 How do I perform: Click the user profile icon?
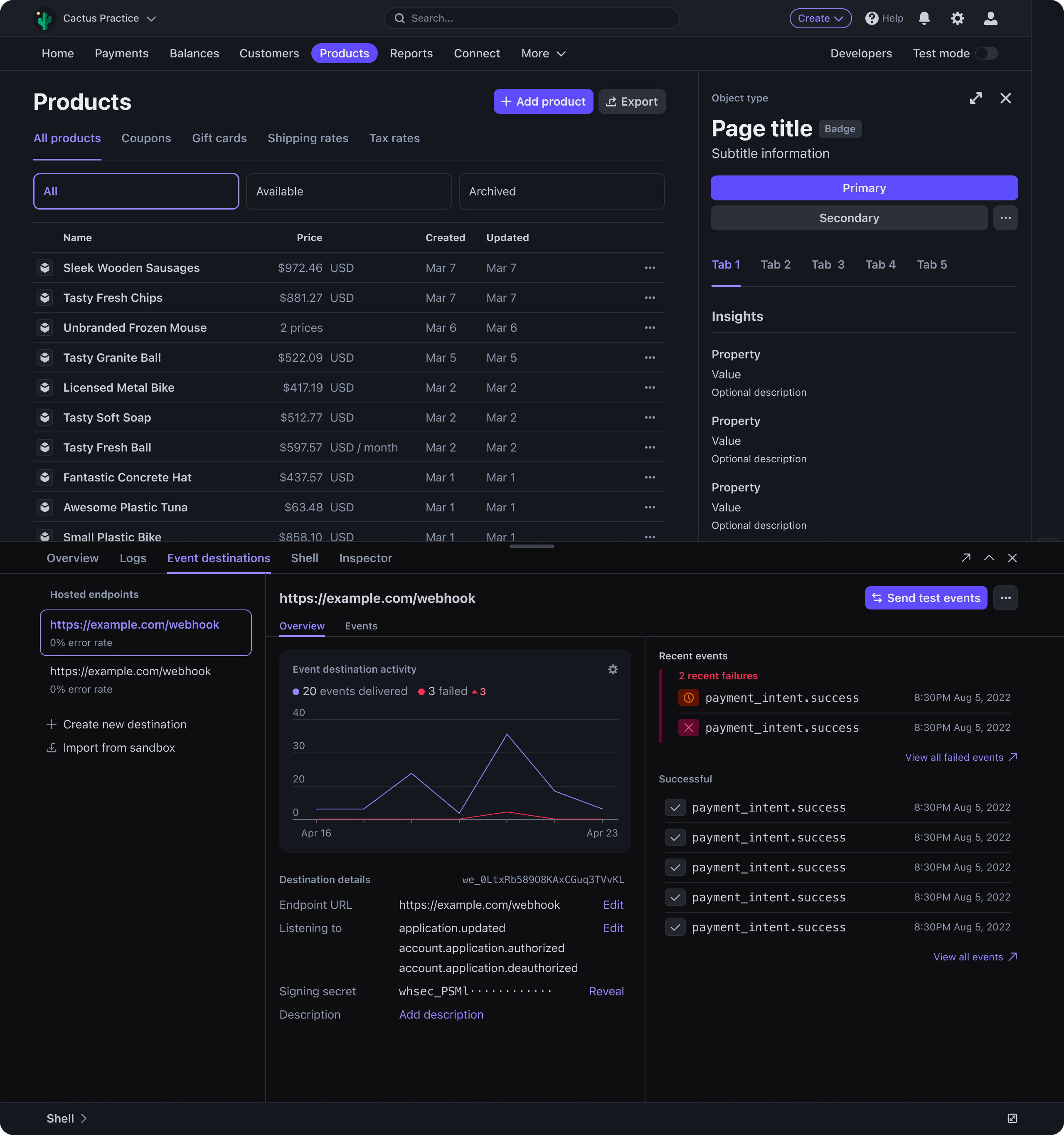(990, 18)
